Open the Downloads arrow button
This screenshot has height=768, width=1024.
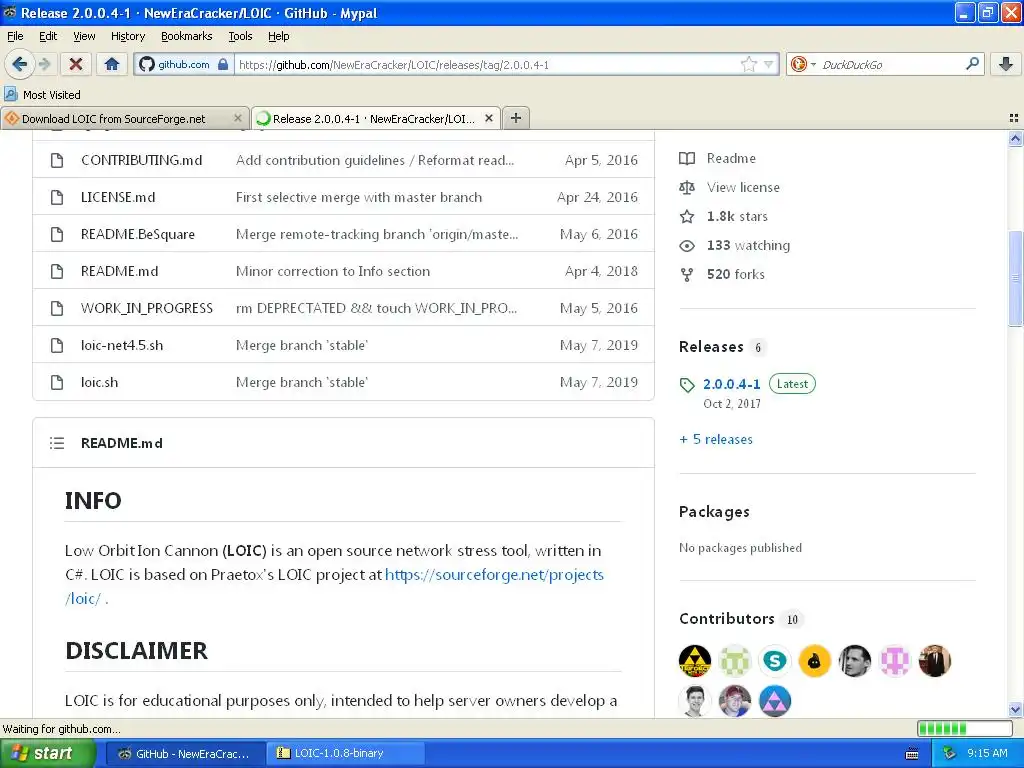coord(1006,64)
